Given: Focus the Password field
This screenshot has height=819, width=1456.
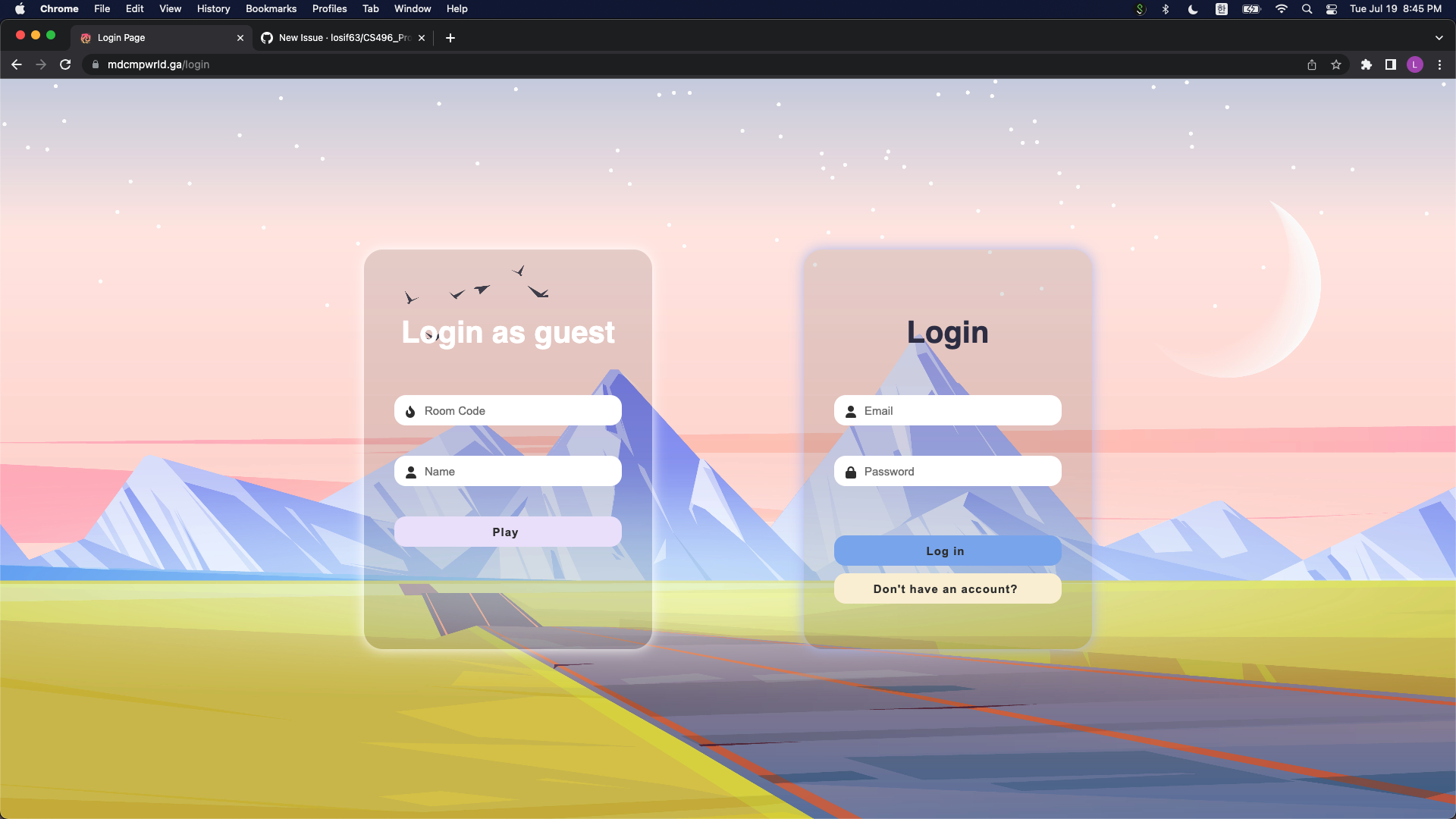Looking at the screenshot, I should coord(947,471).
